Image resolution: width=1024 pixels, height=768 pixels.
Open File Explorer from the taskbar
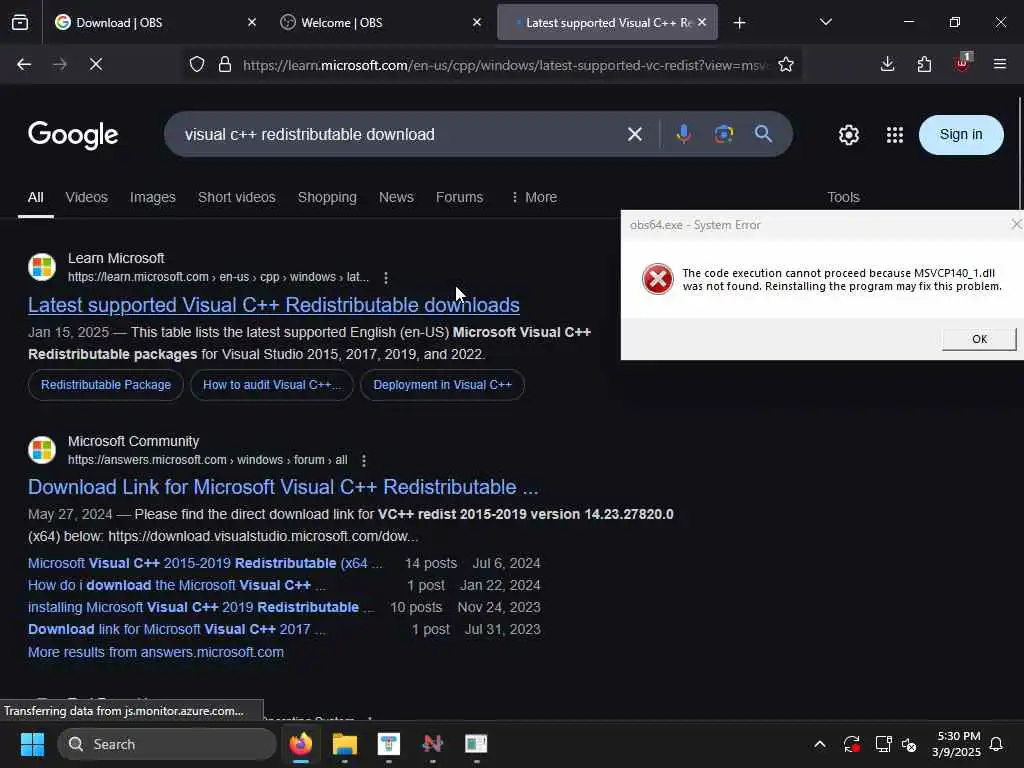(x=344, y=744)
